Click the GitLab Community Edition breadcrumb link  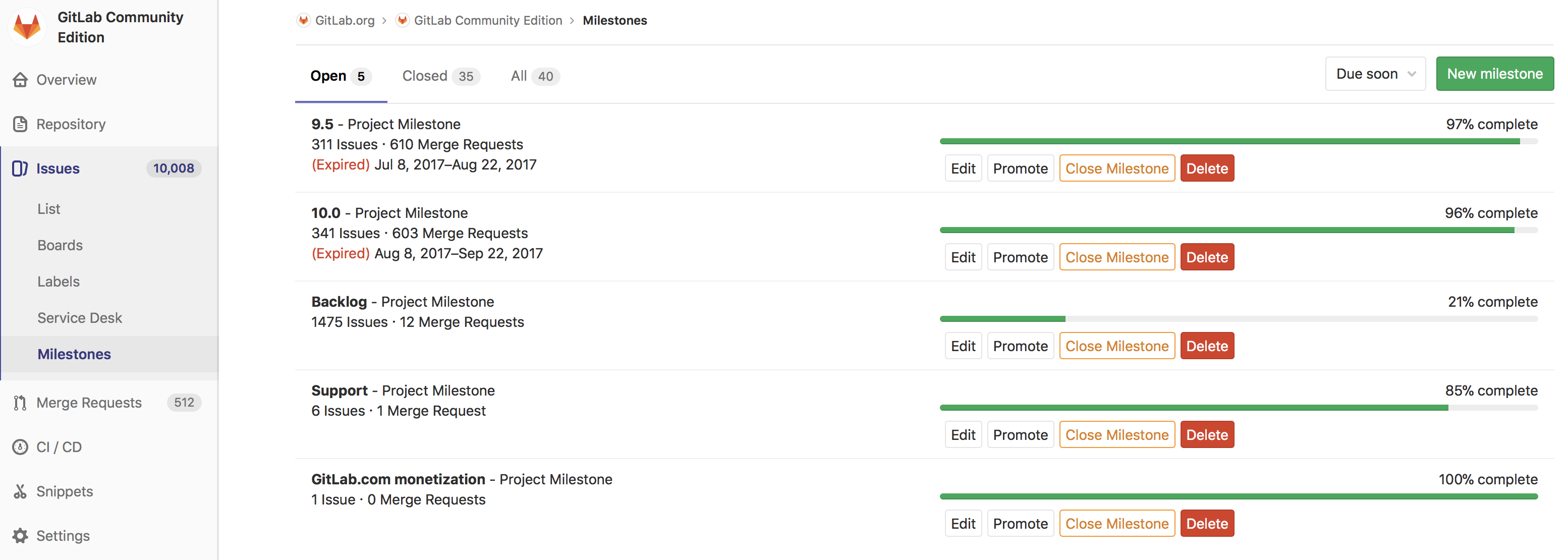point(487,20)
